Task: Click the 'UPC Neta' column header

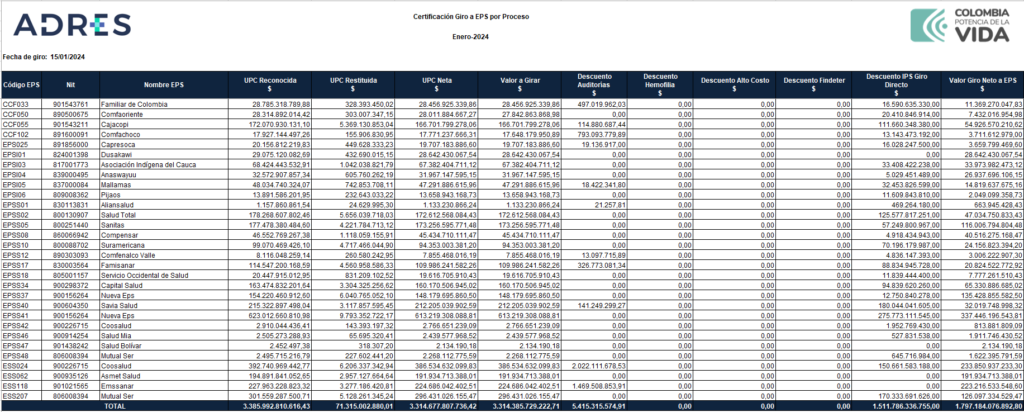Action: 436,84
